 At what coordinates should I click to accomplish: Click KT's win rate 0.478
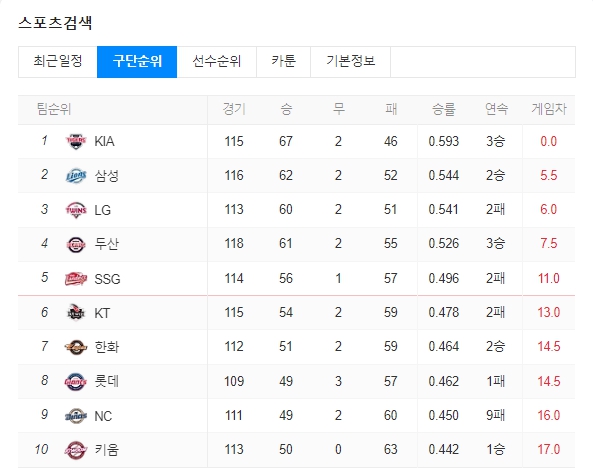[x=444, y=312]
